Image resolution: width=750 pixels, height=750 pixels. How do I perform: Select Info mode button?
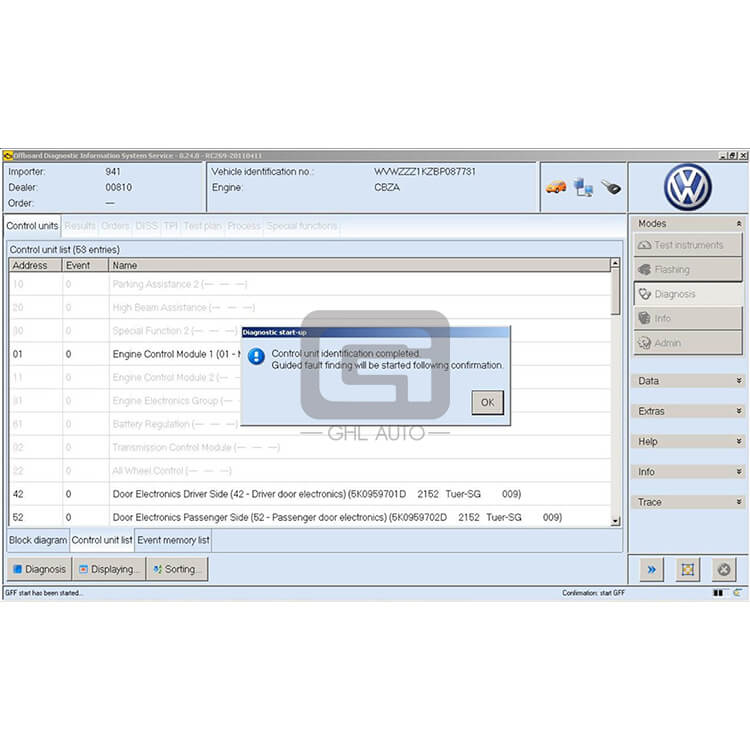point(688,318)
